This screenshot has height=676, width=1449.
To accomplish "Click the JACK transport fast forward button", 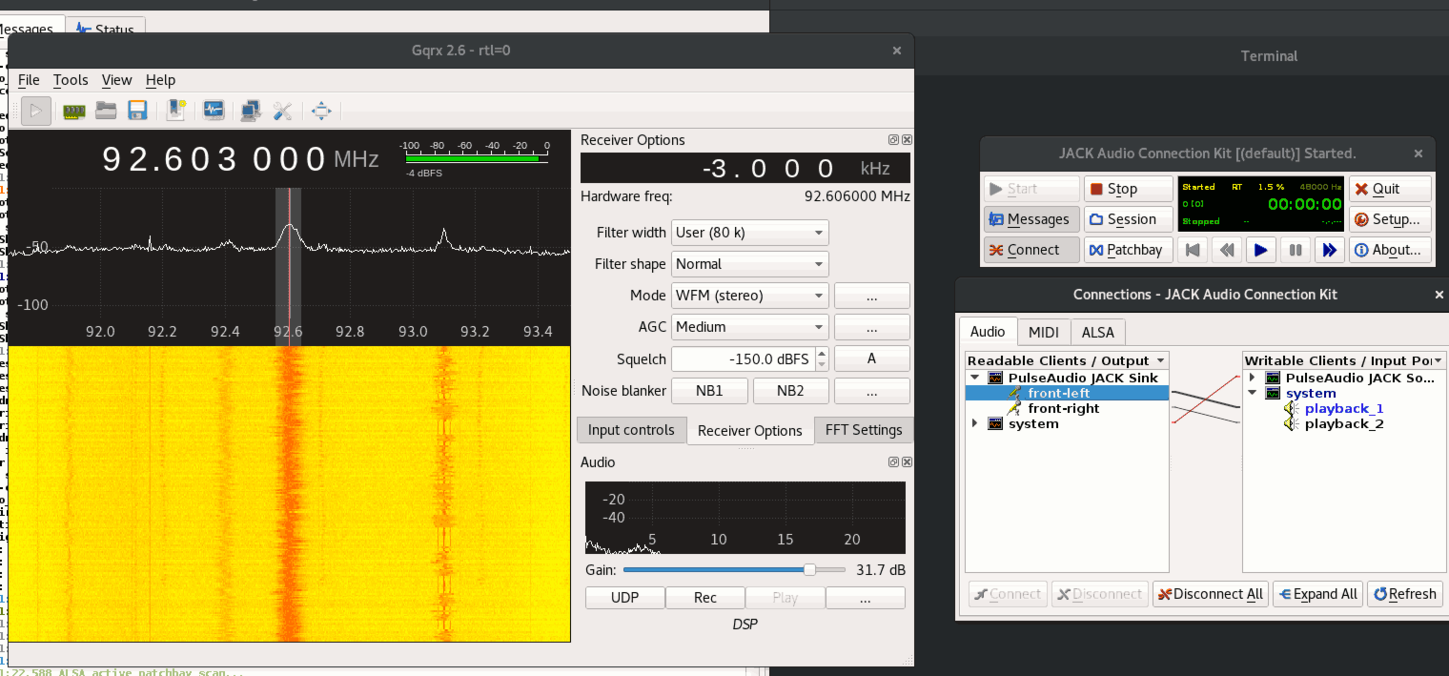I will pos(1328,250).
